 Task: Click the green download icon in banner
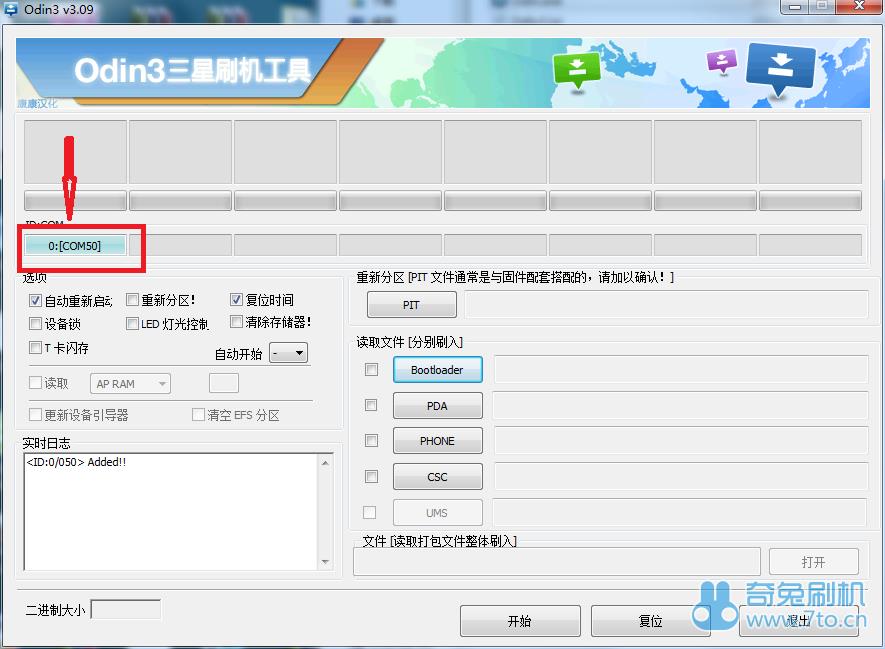pos(576,69)
